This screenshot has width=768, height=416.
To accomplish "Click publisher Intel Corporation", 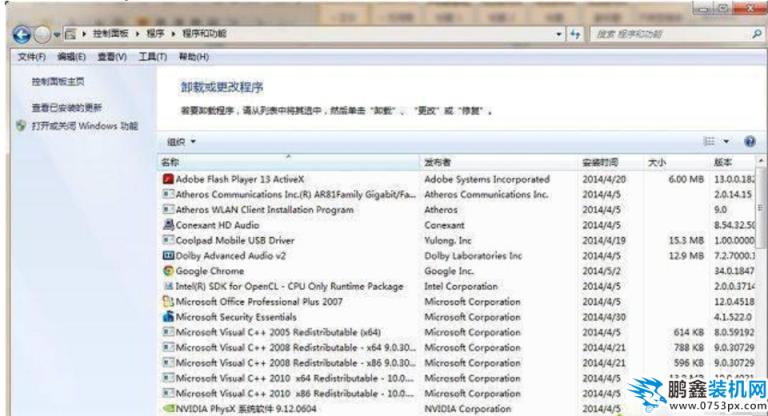I will (461, 286).
